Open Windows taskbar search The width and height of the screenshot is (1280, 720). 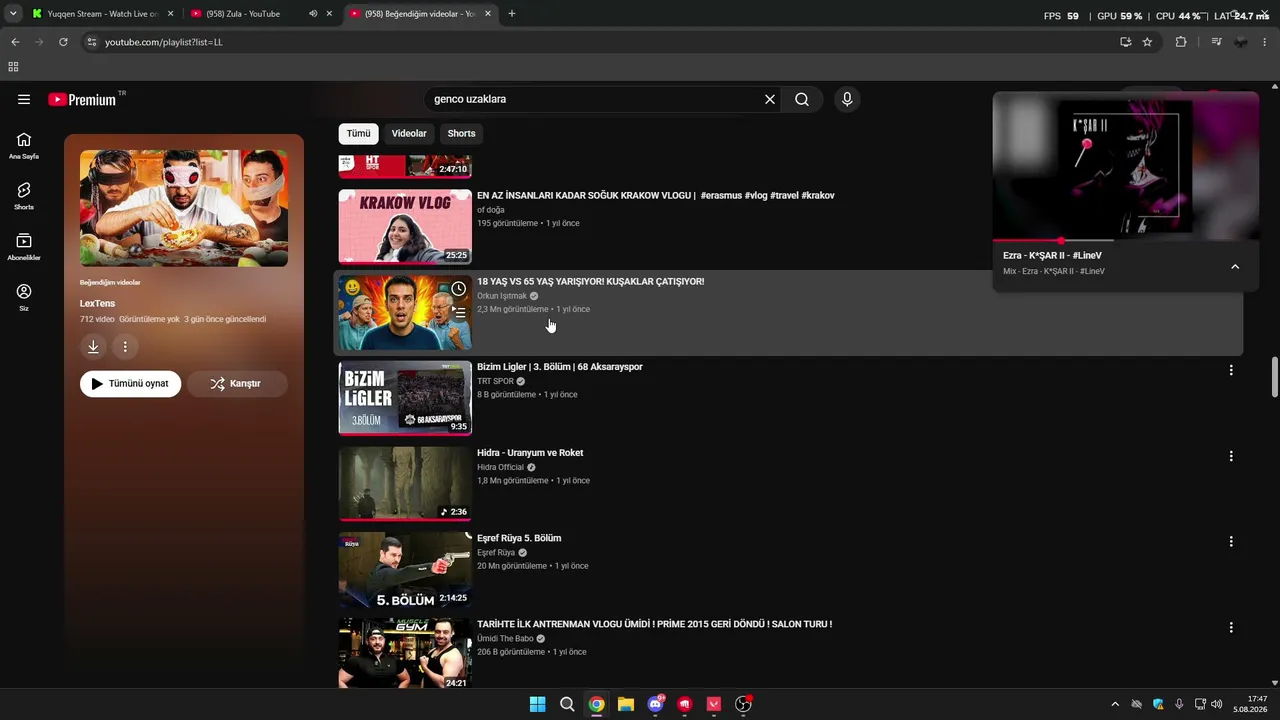567,704
